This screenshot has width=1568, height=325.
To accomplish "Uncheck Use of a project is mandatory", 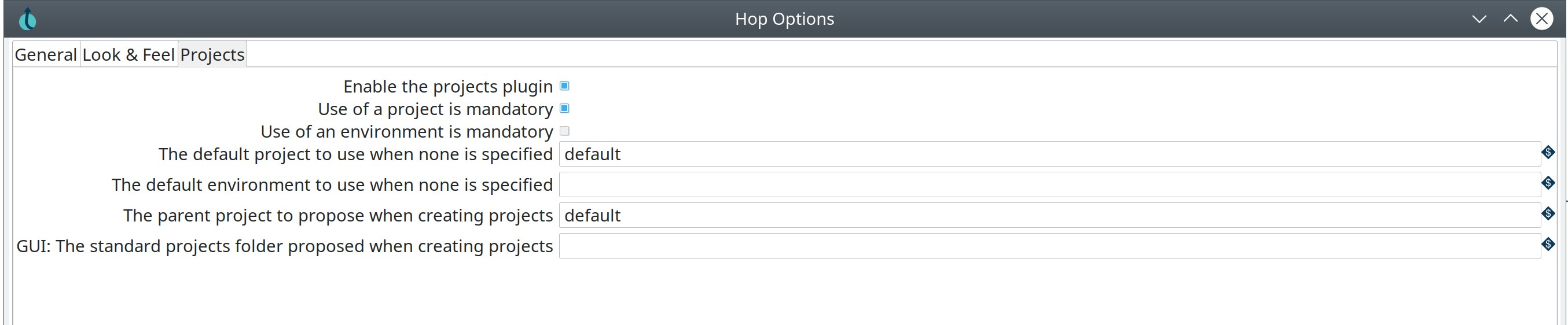I will point(564,108).
